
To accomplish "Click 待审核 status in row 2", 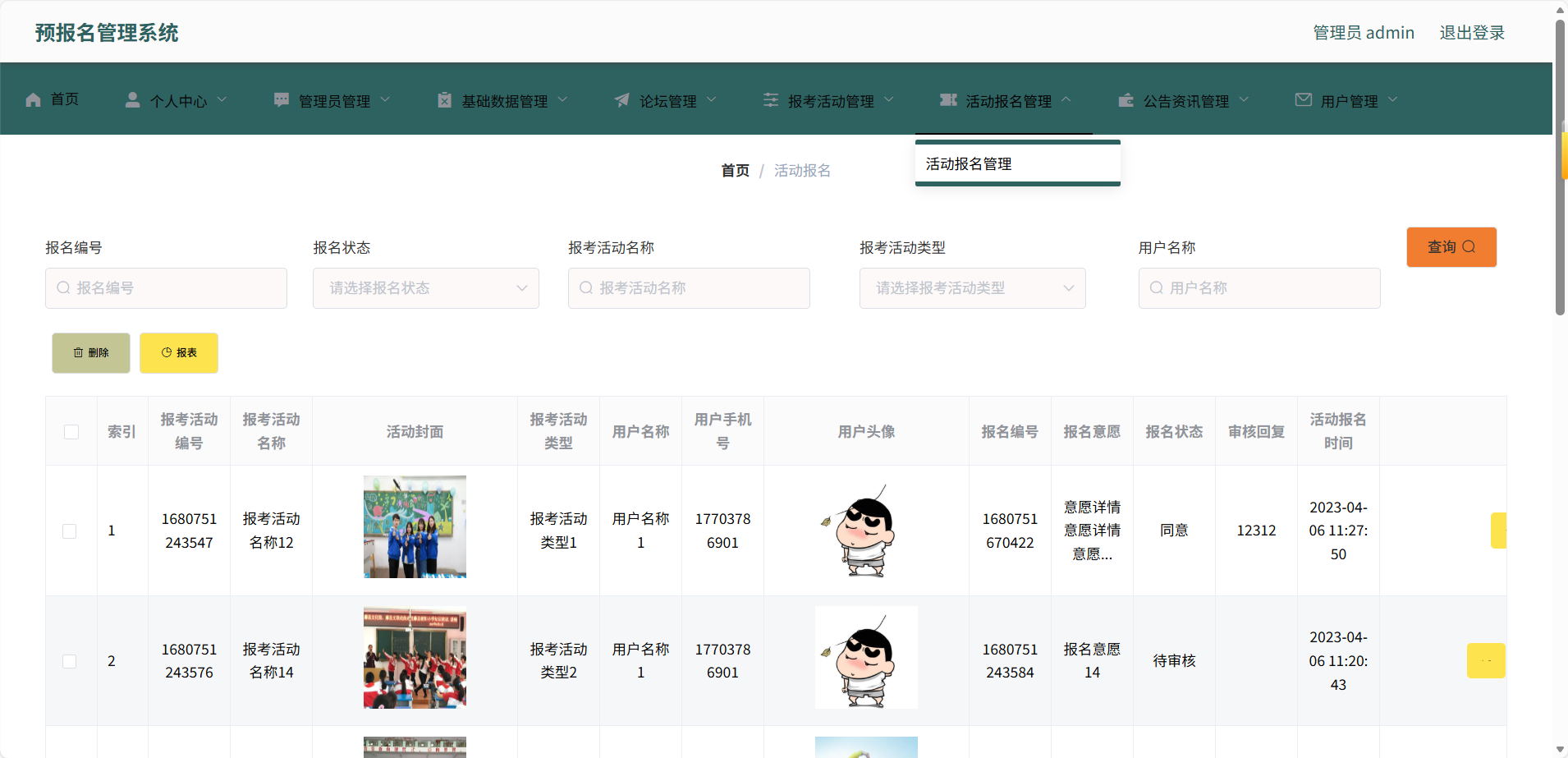I will point(1174,661).
